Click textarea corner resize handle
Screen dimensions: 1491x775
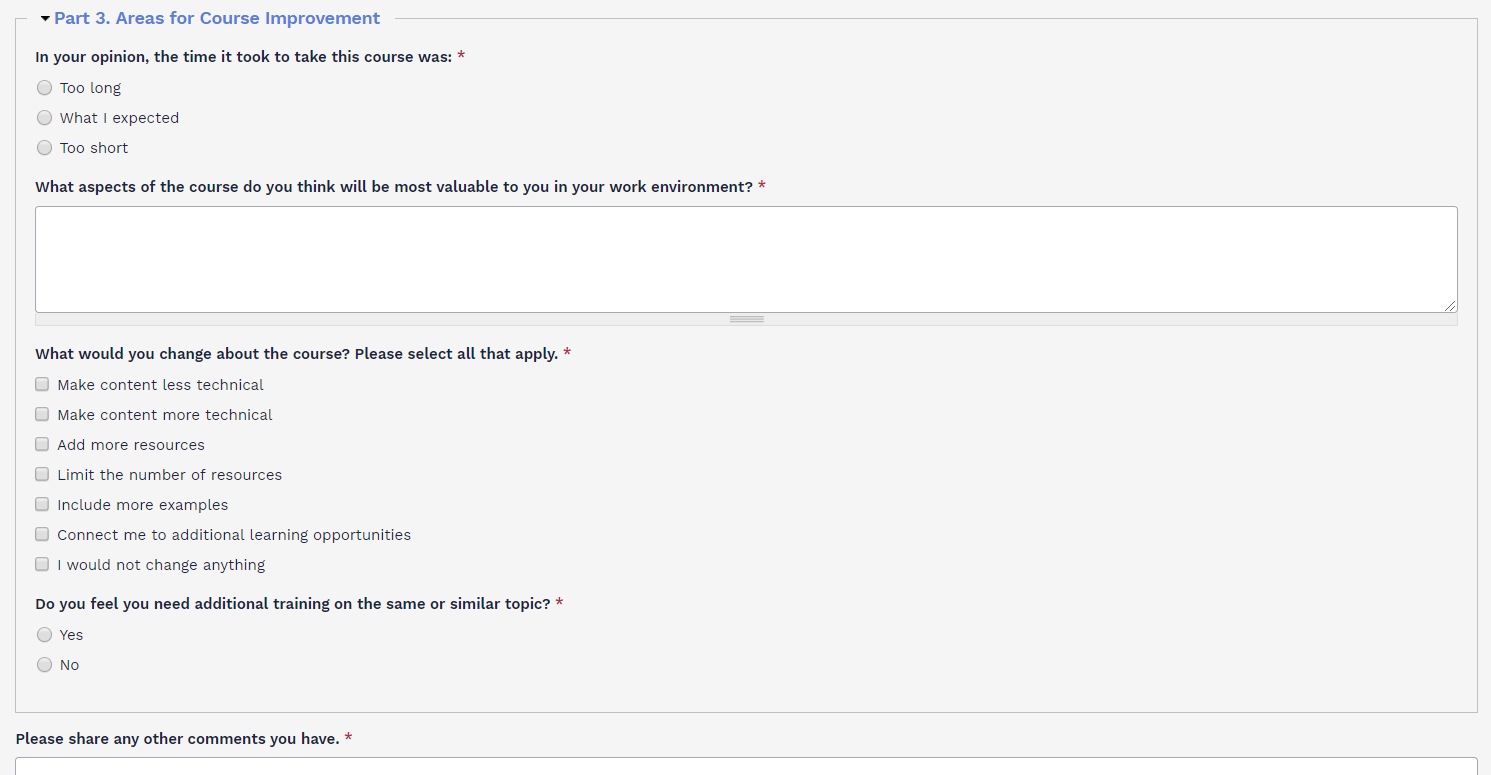(1450, 305)
